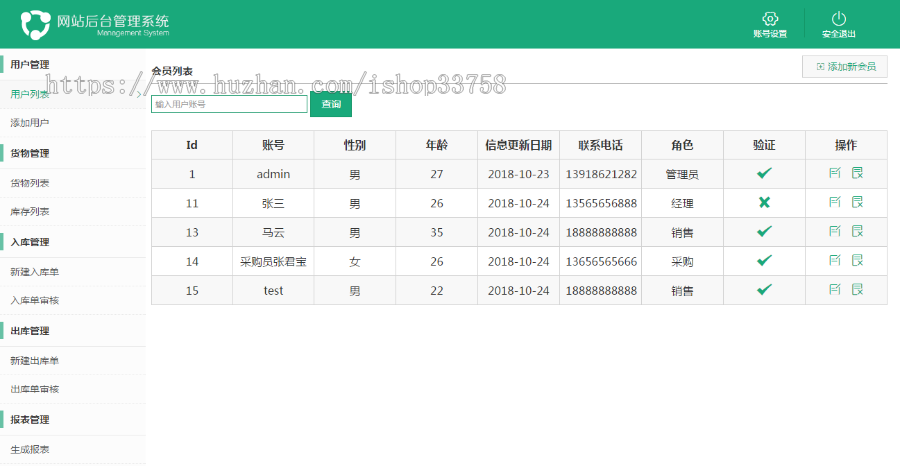Viewport: 900px width, 466px height.
Task: Open 新建入库单 in sidebar
Action: click(x=34, y=272)
